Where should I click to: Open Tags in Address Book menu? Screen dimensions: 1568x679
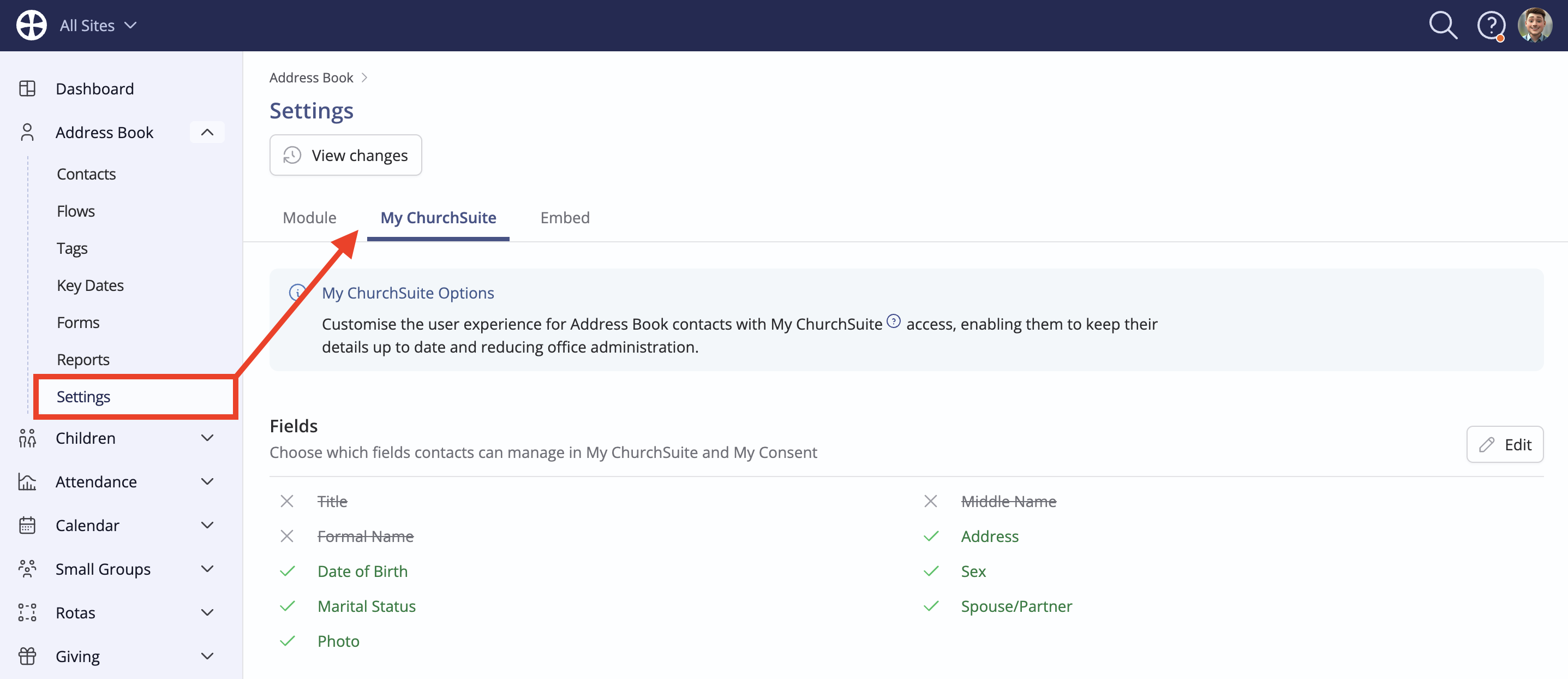pyautogui.click(x=72, y=248)
